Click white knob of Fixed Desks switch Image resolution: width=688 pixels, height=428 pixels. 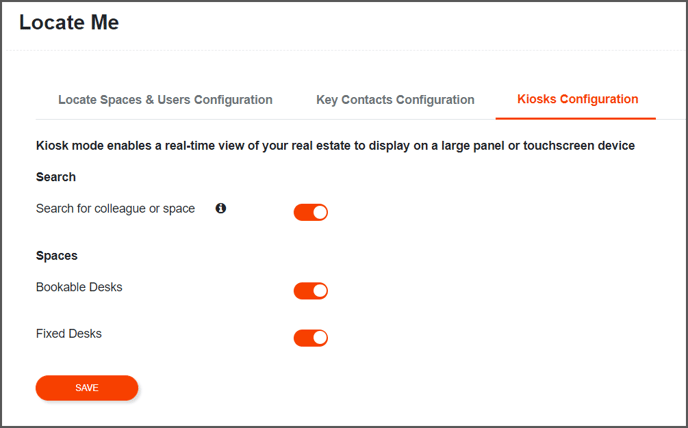pyautogui.click(x=320, y=338)
